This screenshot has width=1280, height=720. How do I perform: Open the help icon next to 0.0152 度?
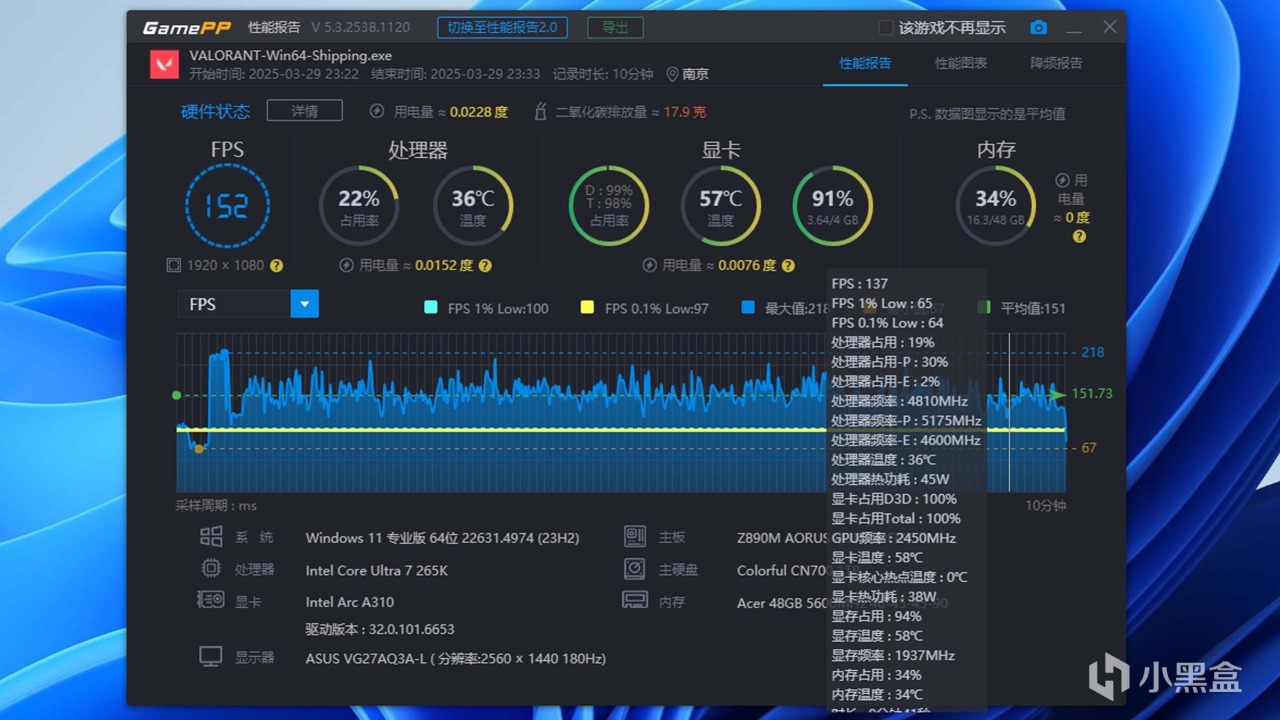click(x=485, y=266)
